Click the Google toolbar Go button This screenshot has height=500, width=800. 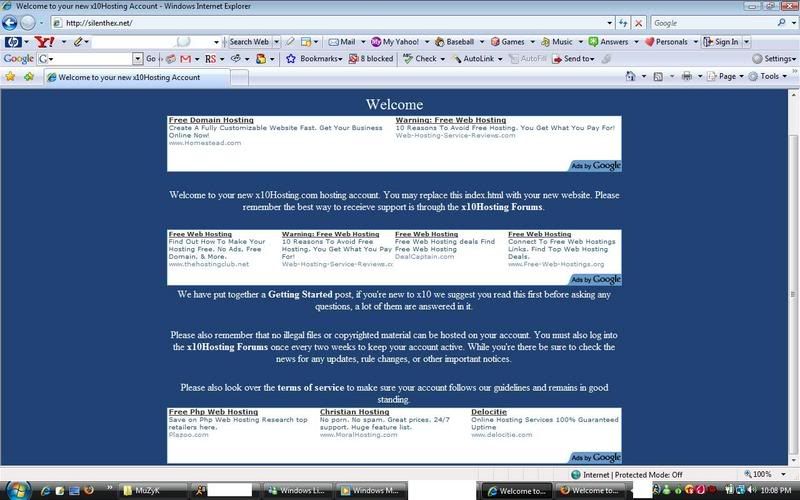click(x=151, y=59)
